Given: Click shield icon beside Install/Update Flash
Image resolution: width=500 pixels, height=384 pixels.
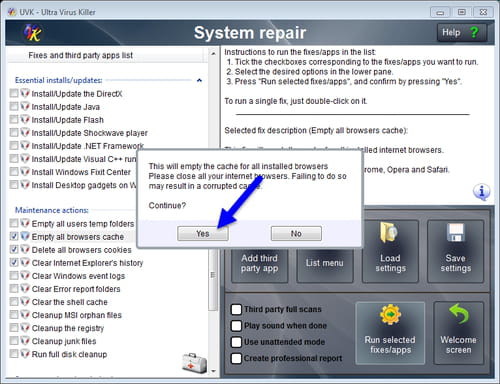Looking at the screenshot, I should tap(25, 119).
